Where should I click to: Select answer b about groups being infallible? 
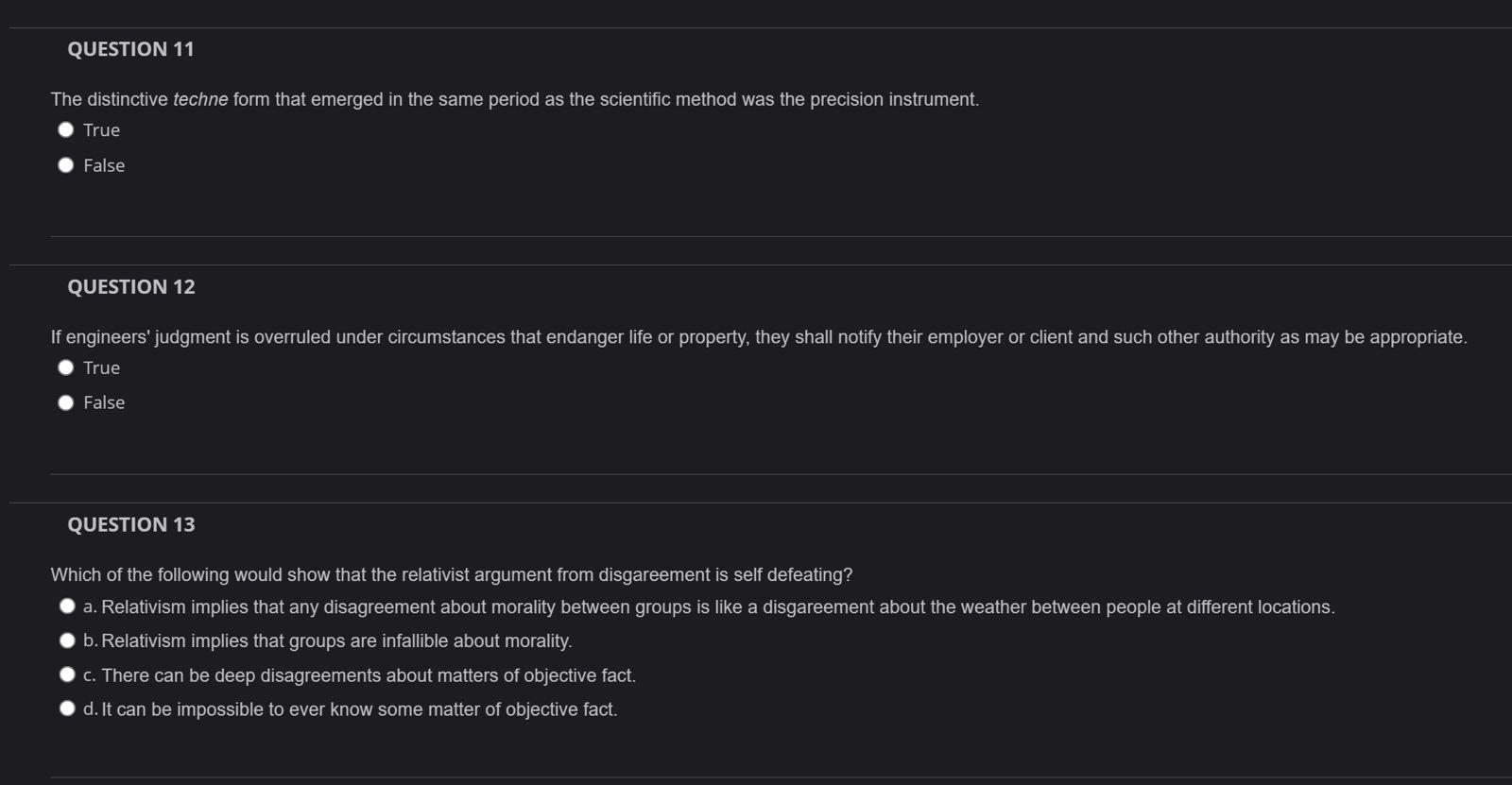tap(67, 640)
